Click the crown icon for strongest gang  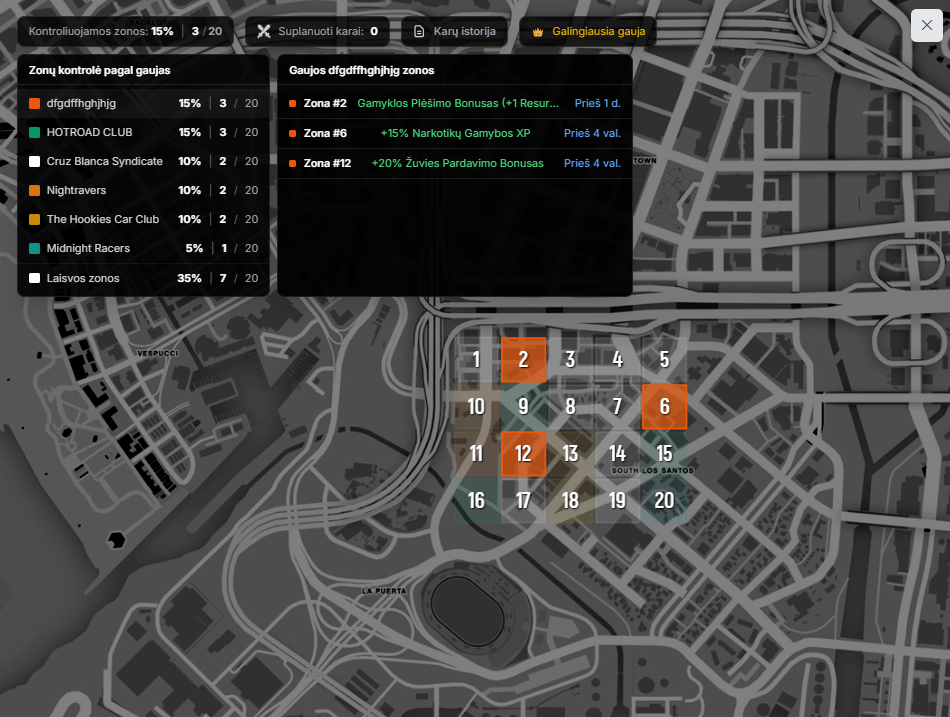(x=537, y=32)
